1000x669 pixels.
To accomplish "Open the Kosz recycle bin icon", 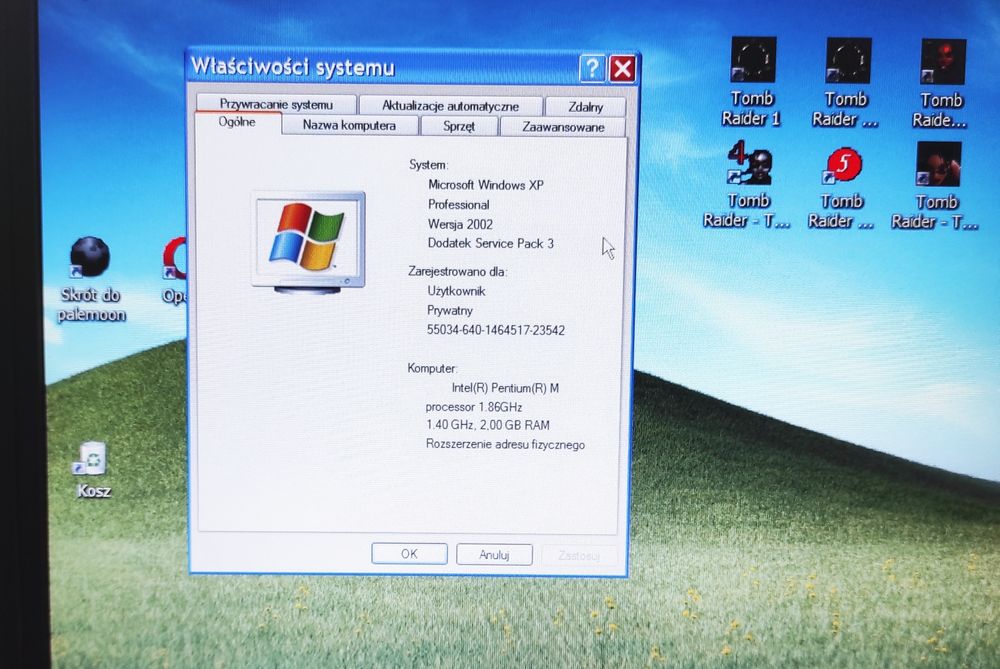I will click(x=93, y=470).
